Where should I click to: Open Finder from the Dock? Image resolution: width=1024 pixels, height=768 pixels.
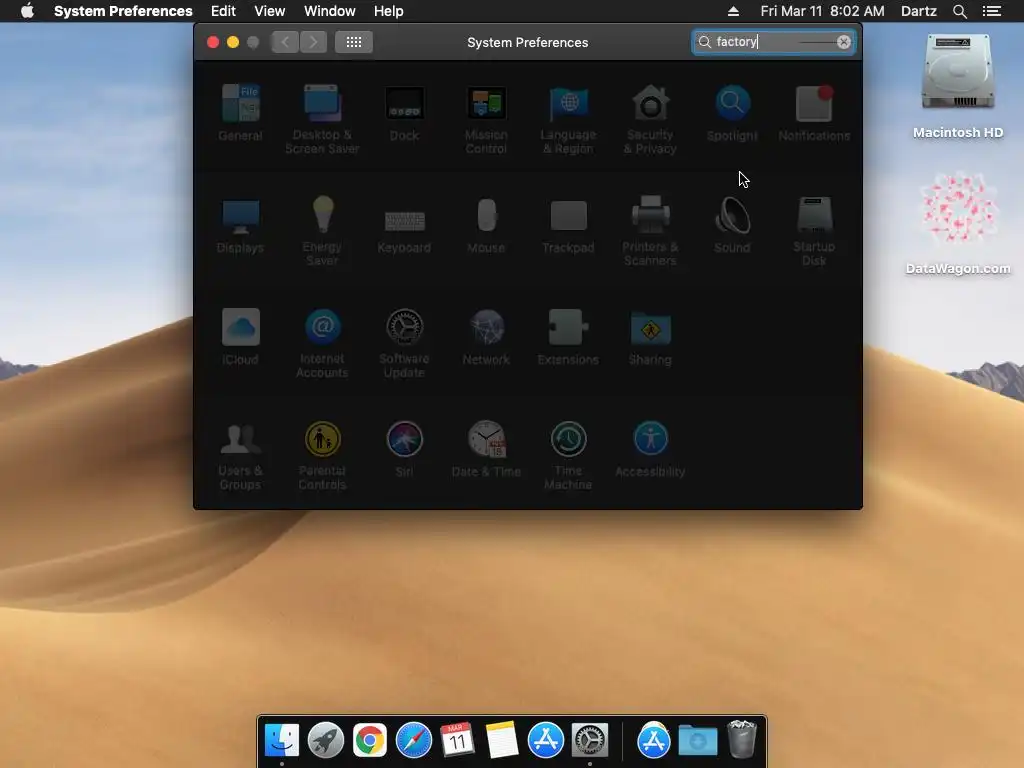pos(281,740)
